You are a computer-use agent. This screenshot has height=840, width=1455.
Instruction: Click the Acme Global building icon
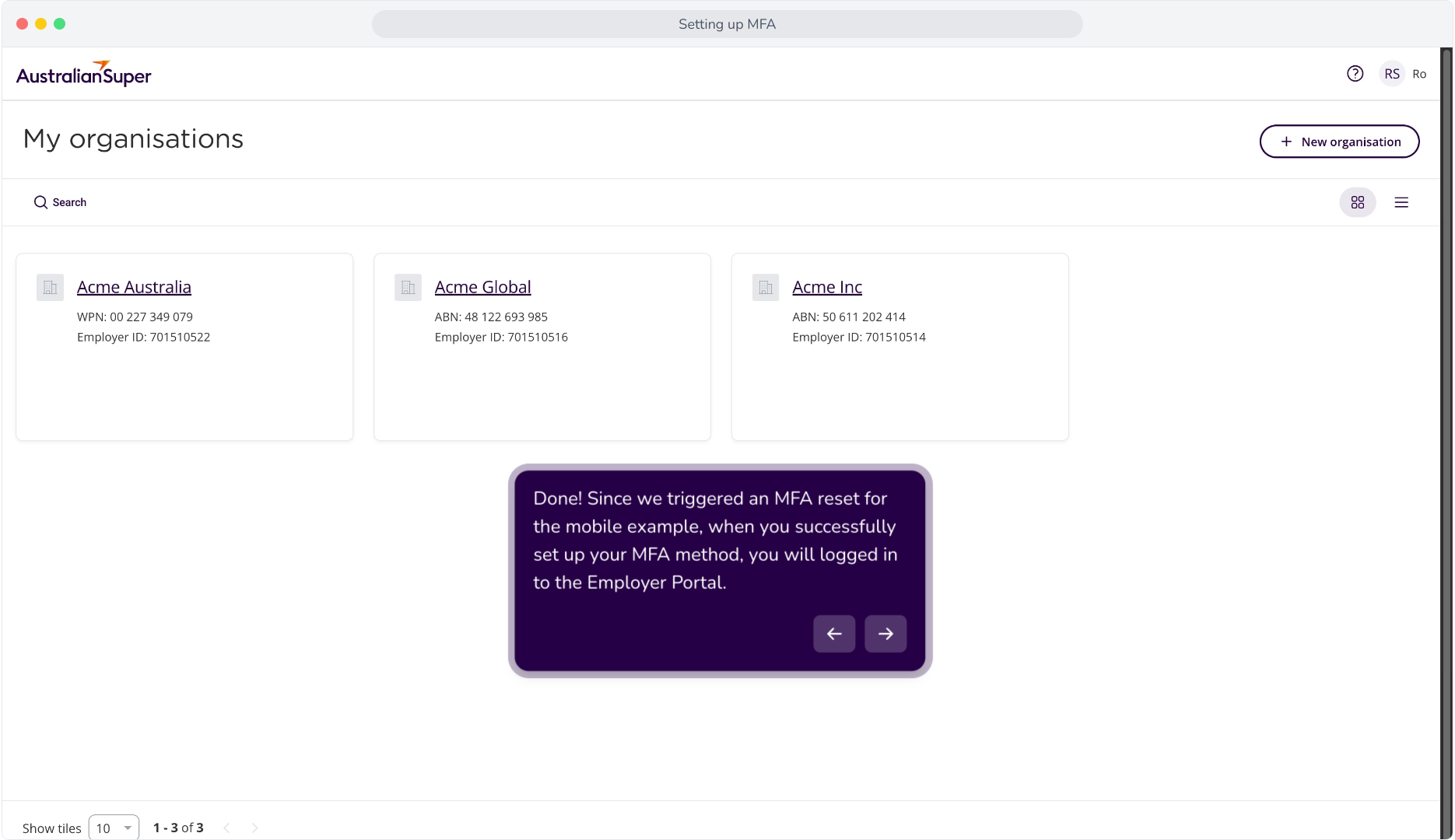(408, 288)
